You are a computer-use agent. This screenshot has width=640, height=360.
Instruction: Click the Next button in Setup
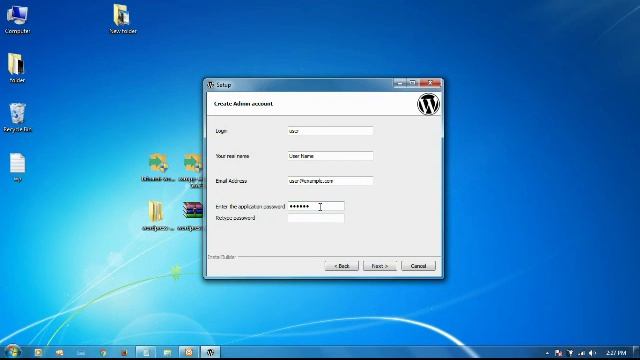pyautogui.click(x=380, y=266)
